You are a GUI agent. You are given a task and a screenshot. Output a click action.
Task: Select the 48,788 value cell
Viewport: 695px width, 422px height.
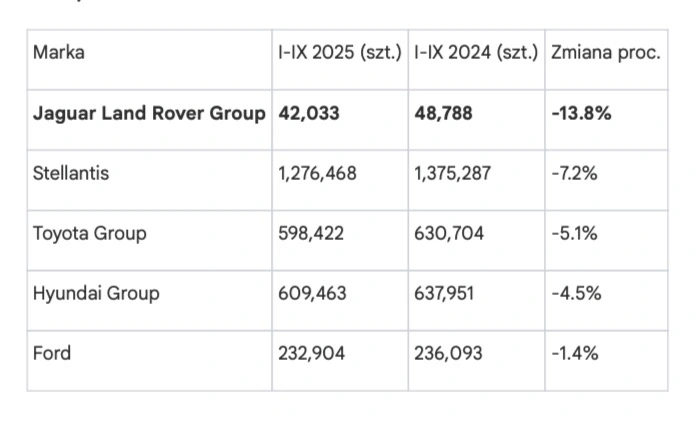(446, 113)
